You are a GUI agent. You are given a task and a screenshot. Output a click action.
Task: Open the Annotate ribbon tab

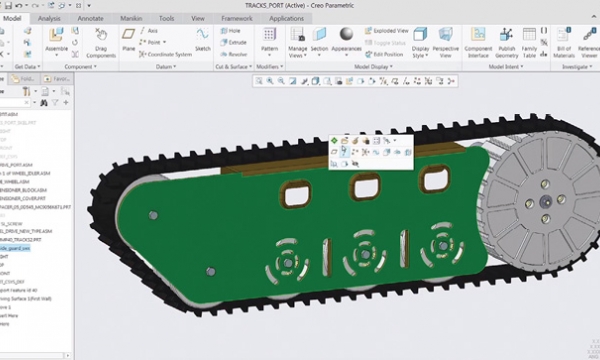pyautogui.click(x=90, y=18)
